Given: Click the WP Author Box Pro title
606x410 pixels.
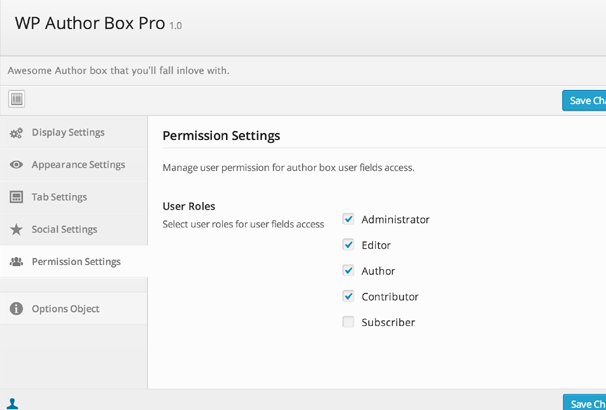Looking at the screenshot, I should (x=90, y=24).
